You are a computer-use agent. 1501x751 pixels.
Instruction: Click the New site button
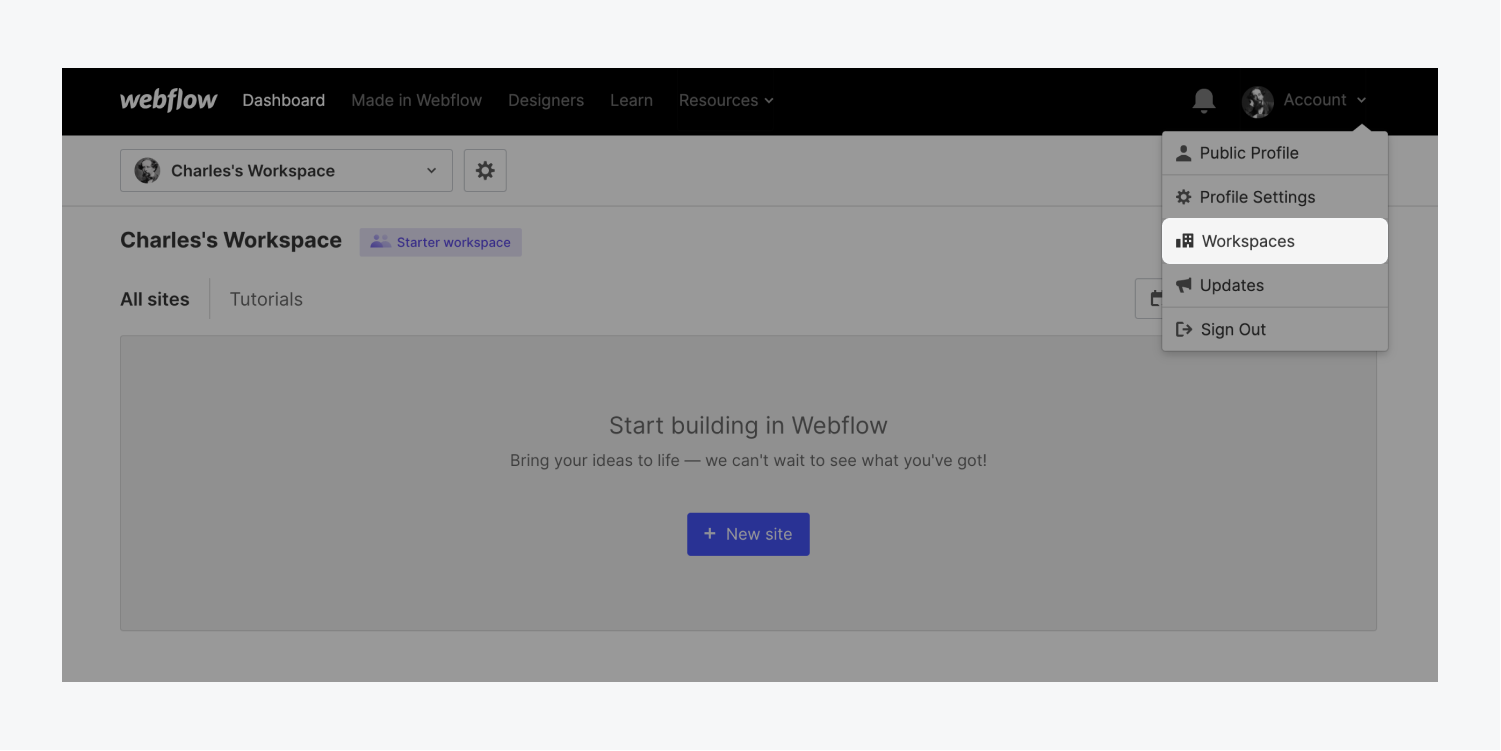(x=748, y=534)
